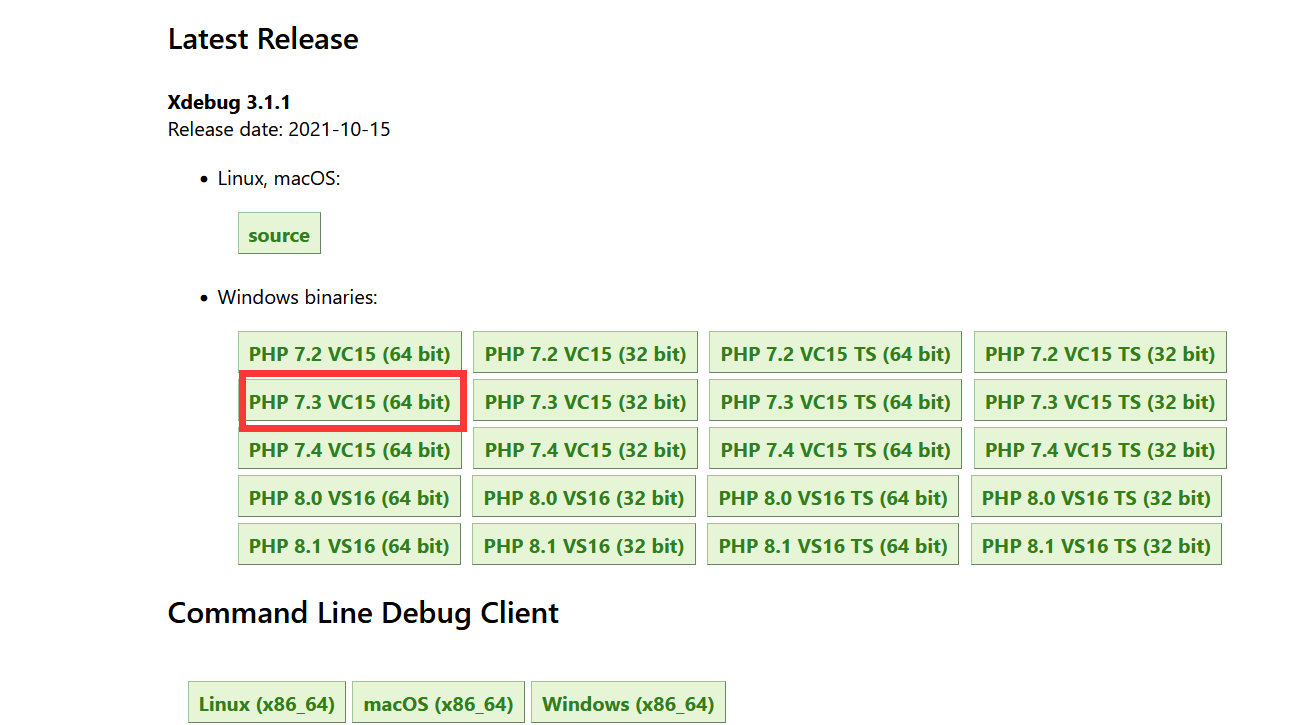Get the macOS (x86_64) debug client
This screenshot has height=725, width=1312.
(438, 703)
